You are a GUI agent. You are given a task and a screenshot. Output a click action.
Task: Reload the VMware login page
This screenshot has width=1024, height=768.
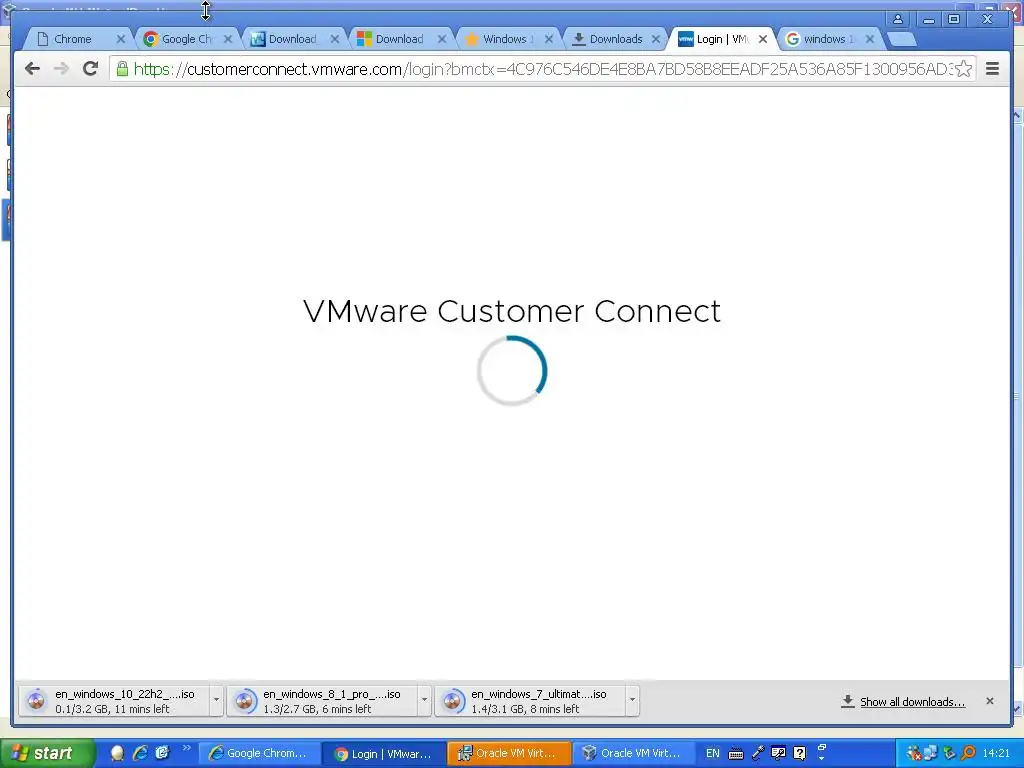(90, 69)
